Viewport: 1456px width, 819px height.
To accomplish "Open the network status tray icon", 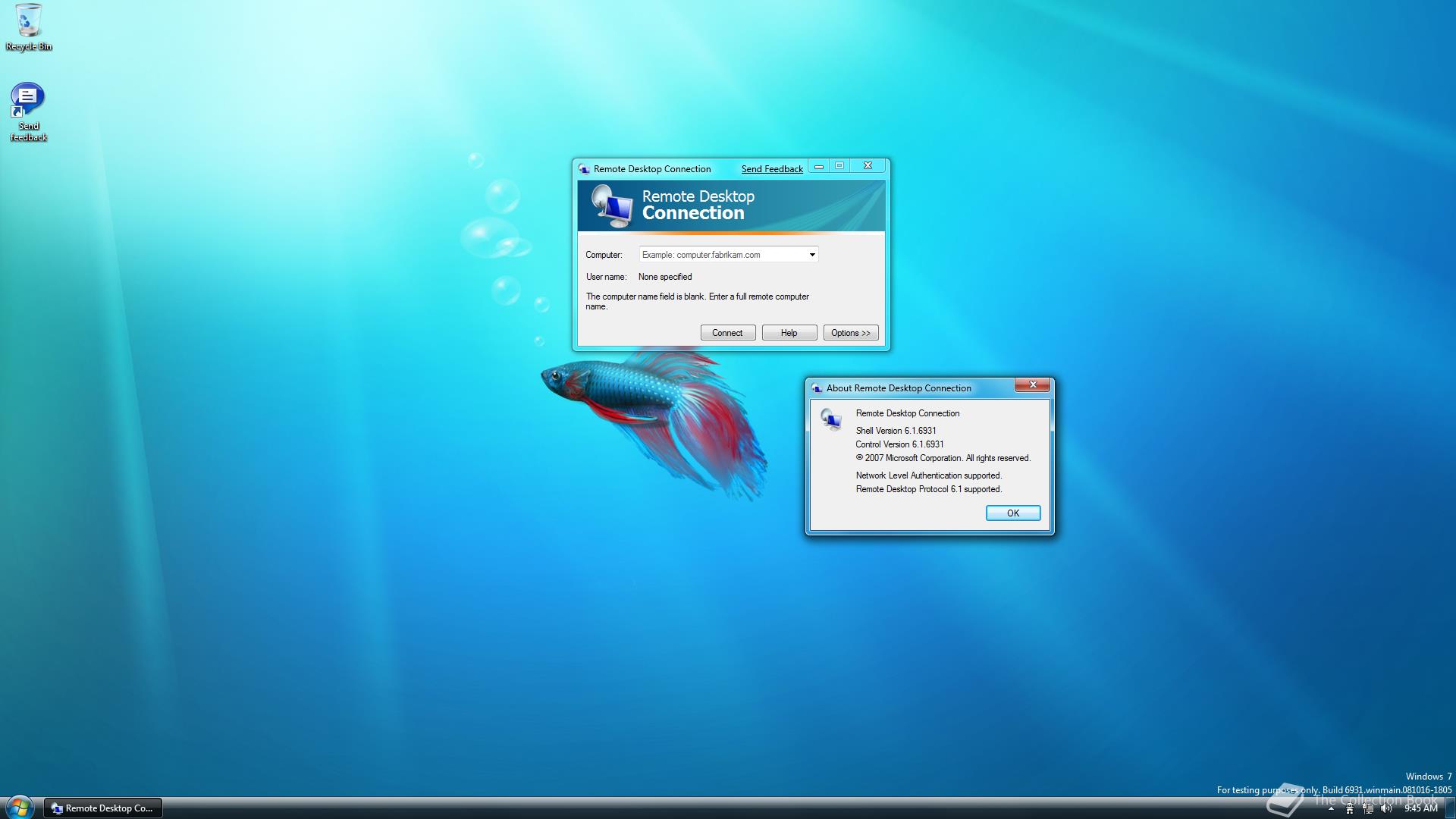I will pos(1368,808).
